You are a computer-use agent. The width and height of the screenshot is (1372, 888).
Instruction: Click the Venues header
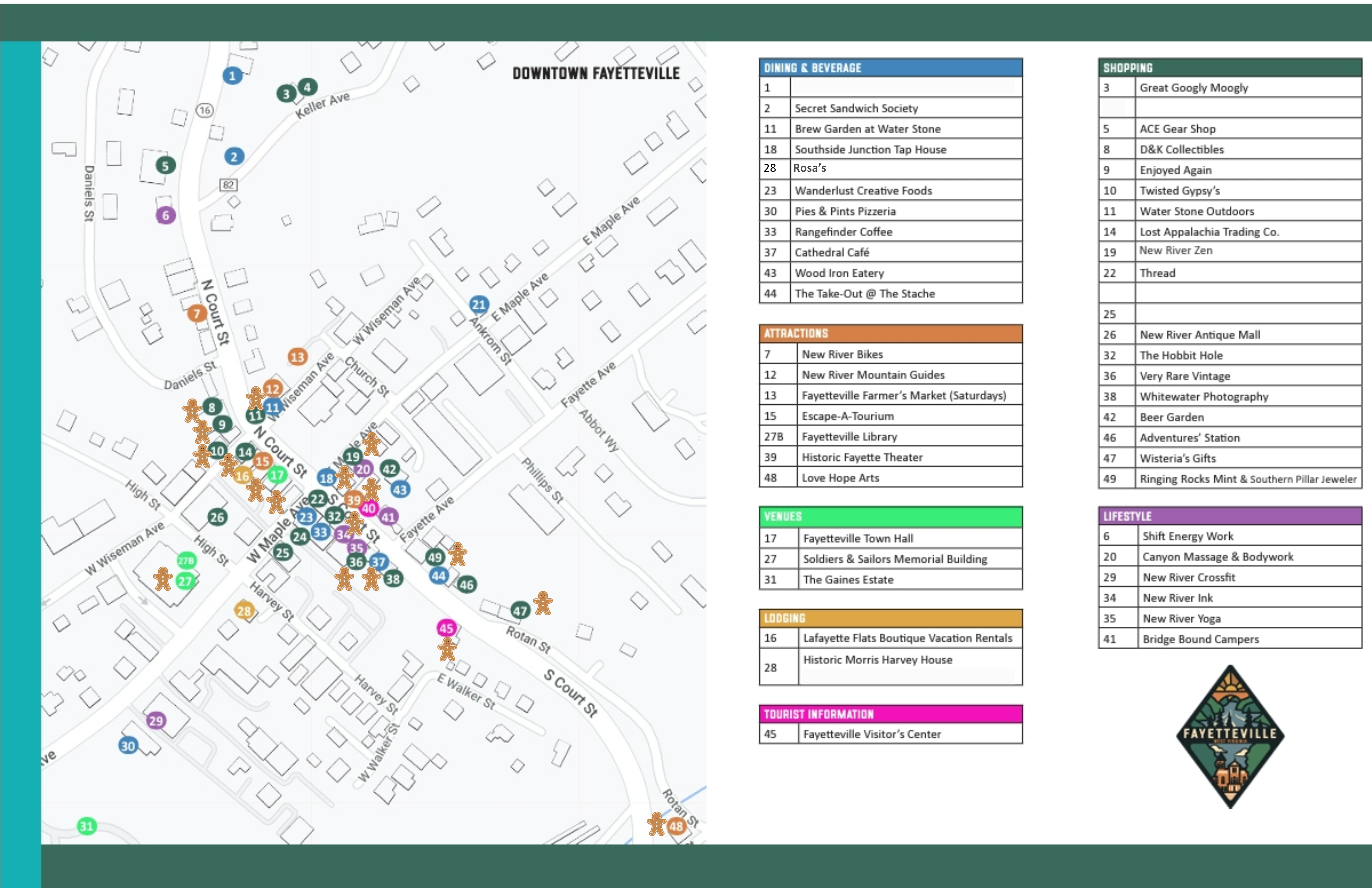click(x=891, y=516)
